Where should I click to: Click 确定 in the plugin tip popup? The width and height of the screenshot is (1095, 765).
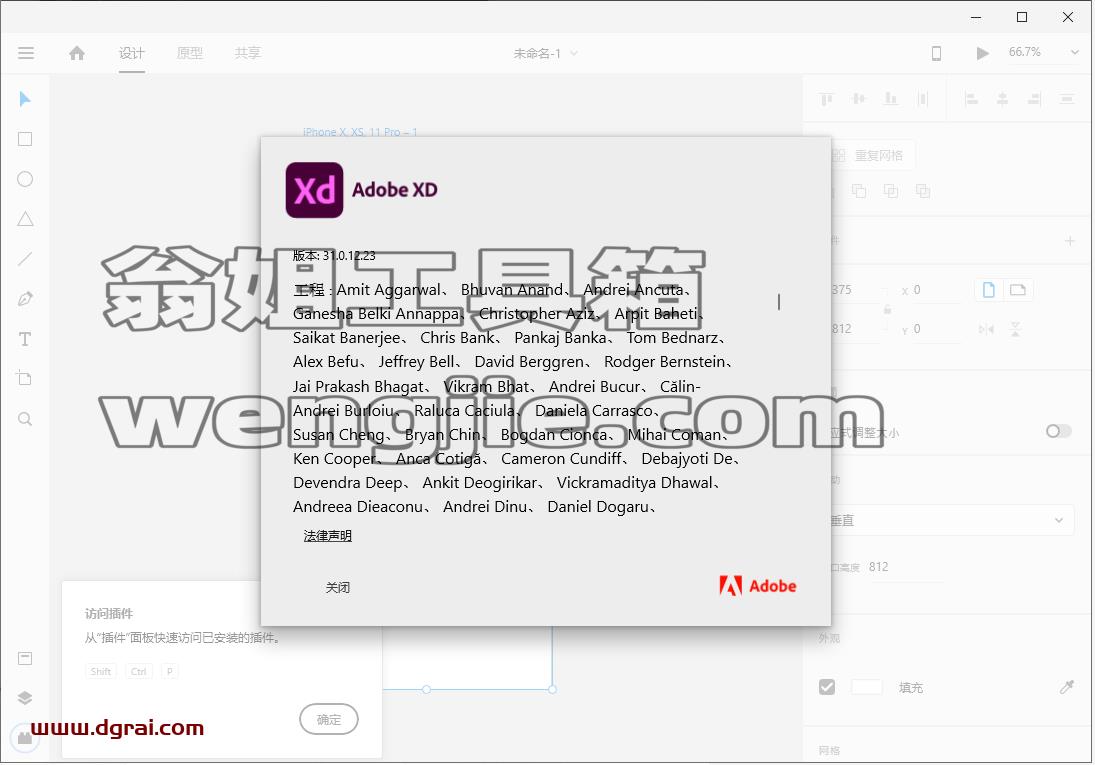[x=329, y=720]
